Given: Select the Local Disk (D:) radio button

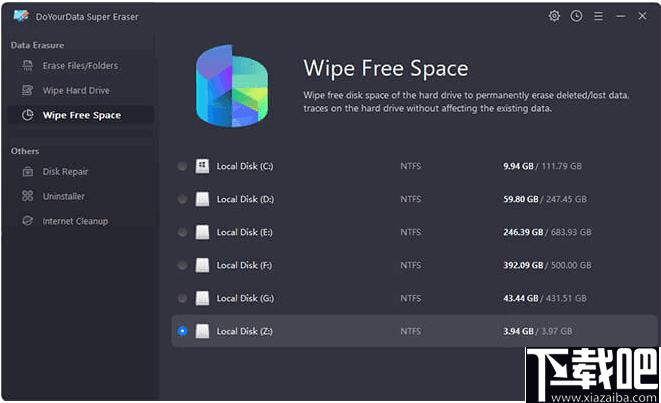Looking at the screenshot, I should click(x=182, y=199).
